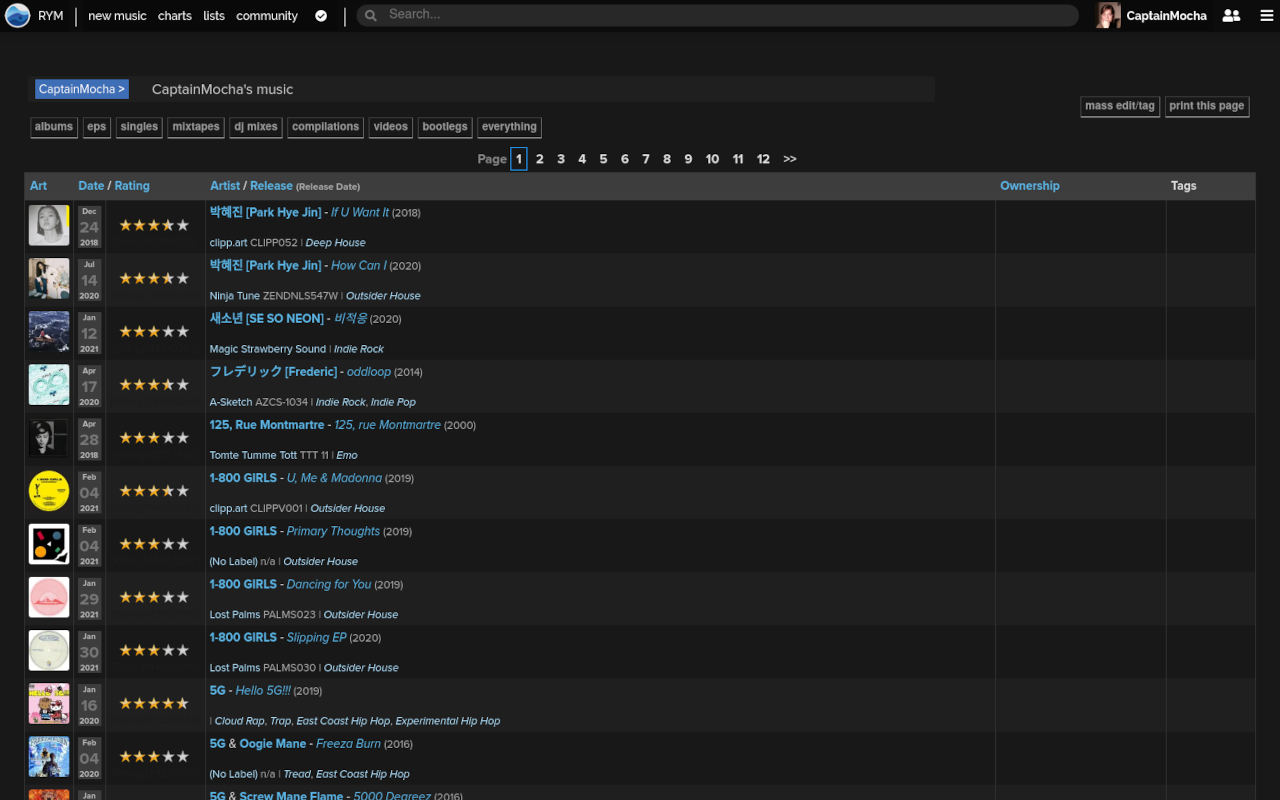
Task: Click the star rating for Hello 5G!!!
Action: tap(154, 703)
